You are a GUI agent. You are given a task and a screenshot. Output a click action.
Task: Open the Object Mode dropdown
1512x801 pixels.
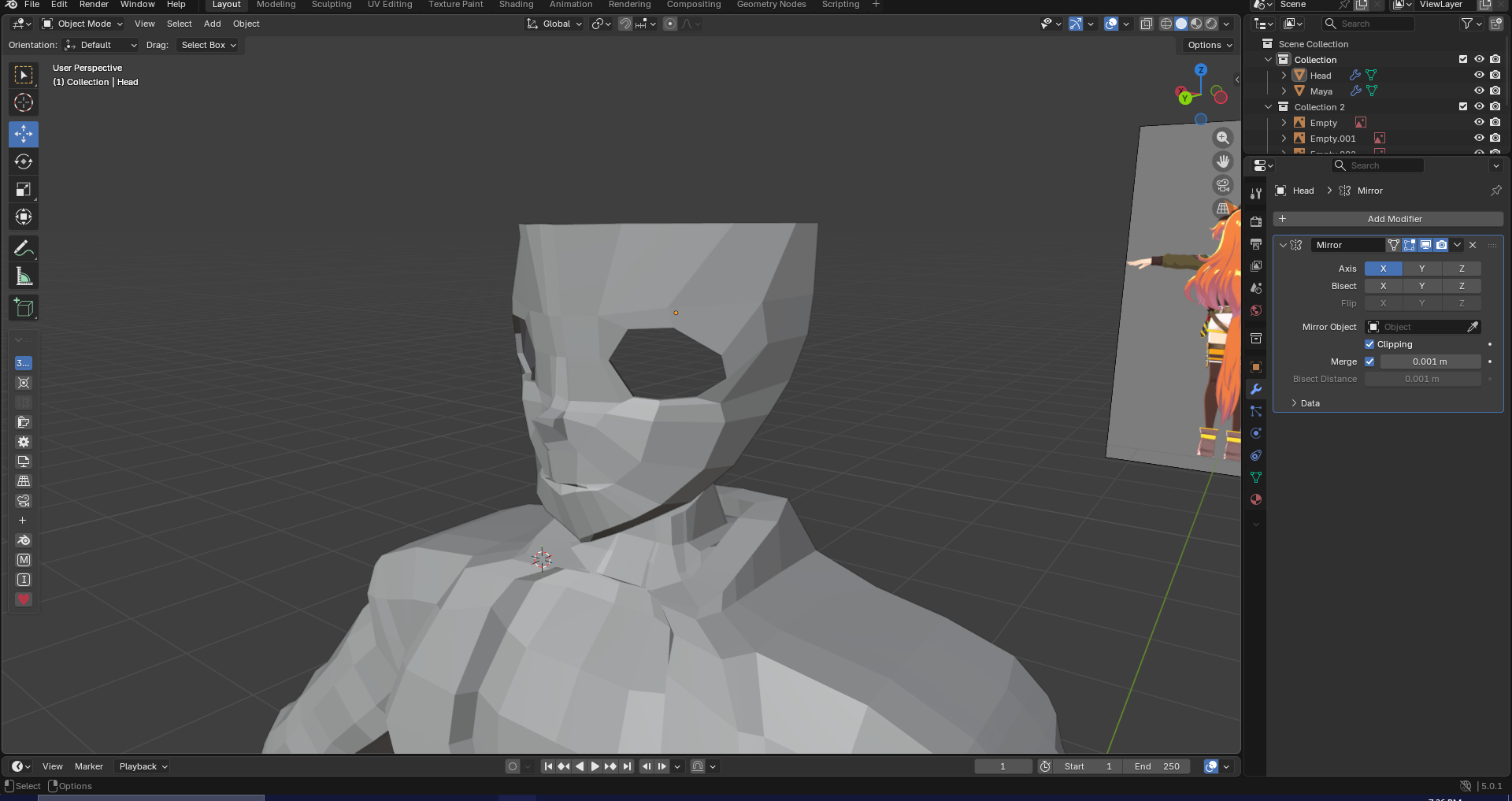pyautogui.click(x=83, y=24)
